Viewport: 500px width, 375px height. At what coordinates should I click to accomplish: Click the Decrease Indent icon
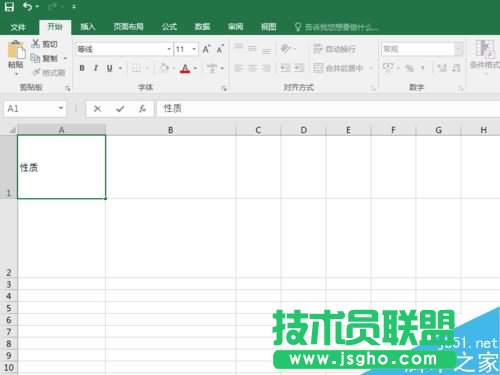coord(285,68)
